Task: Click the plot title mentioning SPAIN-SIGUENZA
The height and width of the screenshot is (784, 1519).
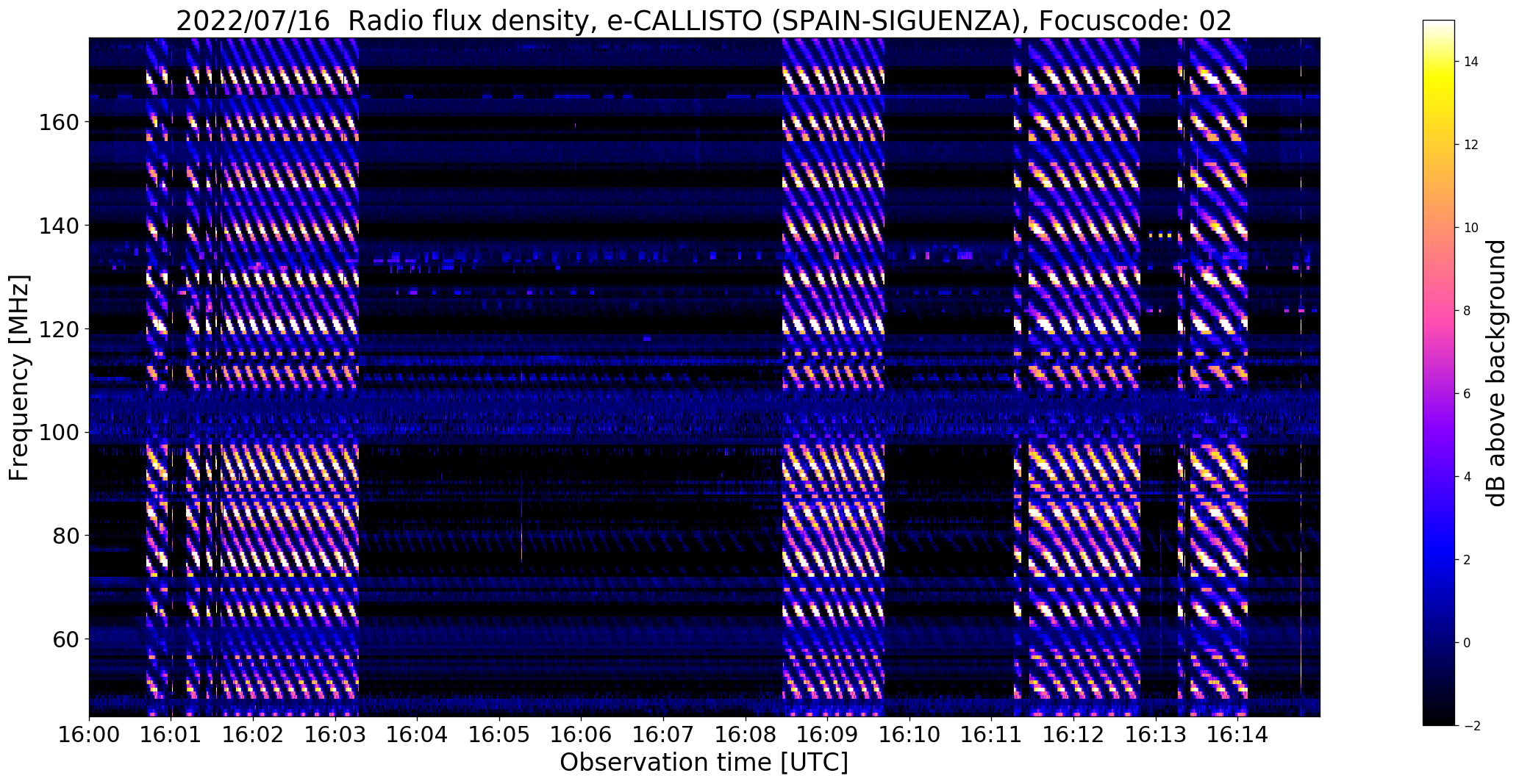Action: coord(704,21)
